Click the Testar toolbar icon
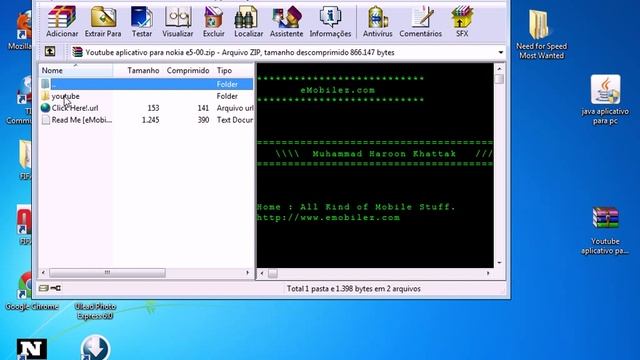Screen dimensions: 640x360 pyautogui.click(x=142, y=21)
